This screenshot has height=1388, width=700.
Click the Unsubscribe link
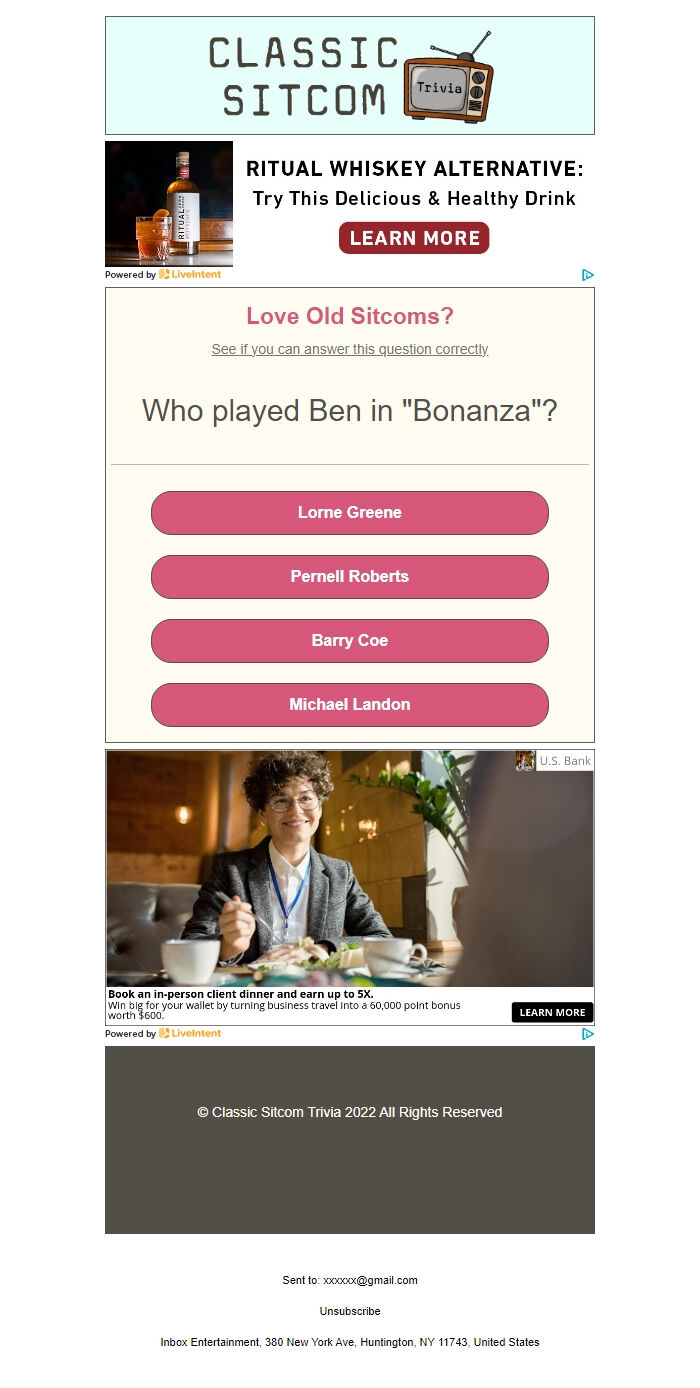click(x=350, y=1311)
